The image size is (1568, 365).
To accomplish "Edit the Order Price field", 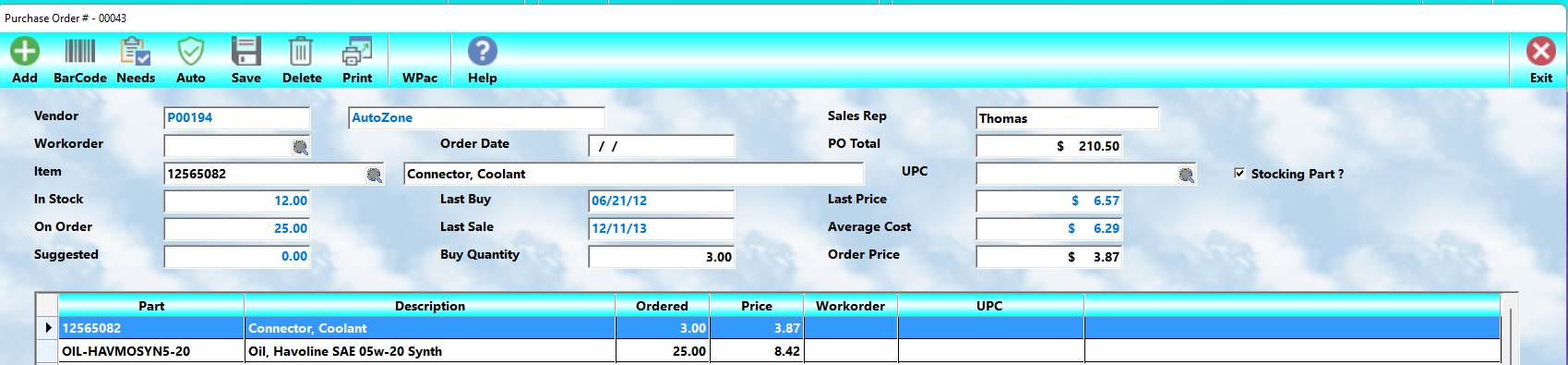I will pyautogui.click(x=1049, y=257).
